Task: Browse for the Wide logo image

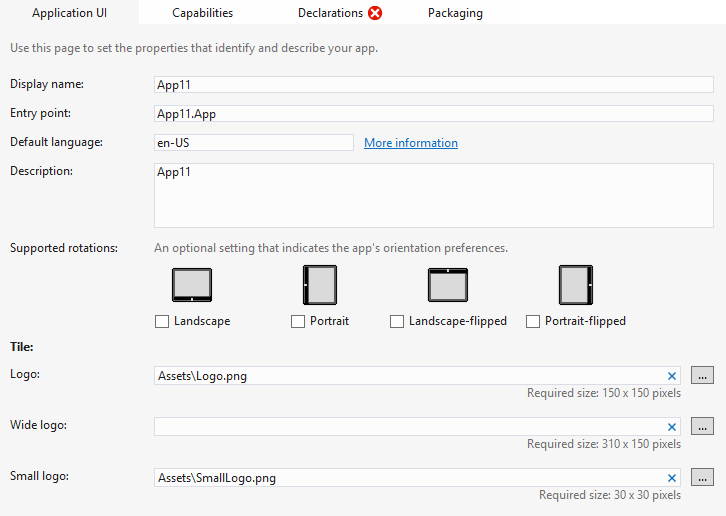Action: 702,427
